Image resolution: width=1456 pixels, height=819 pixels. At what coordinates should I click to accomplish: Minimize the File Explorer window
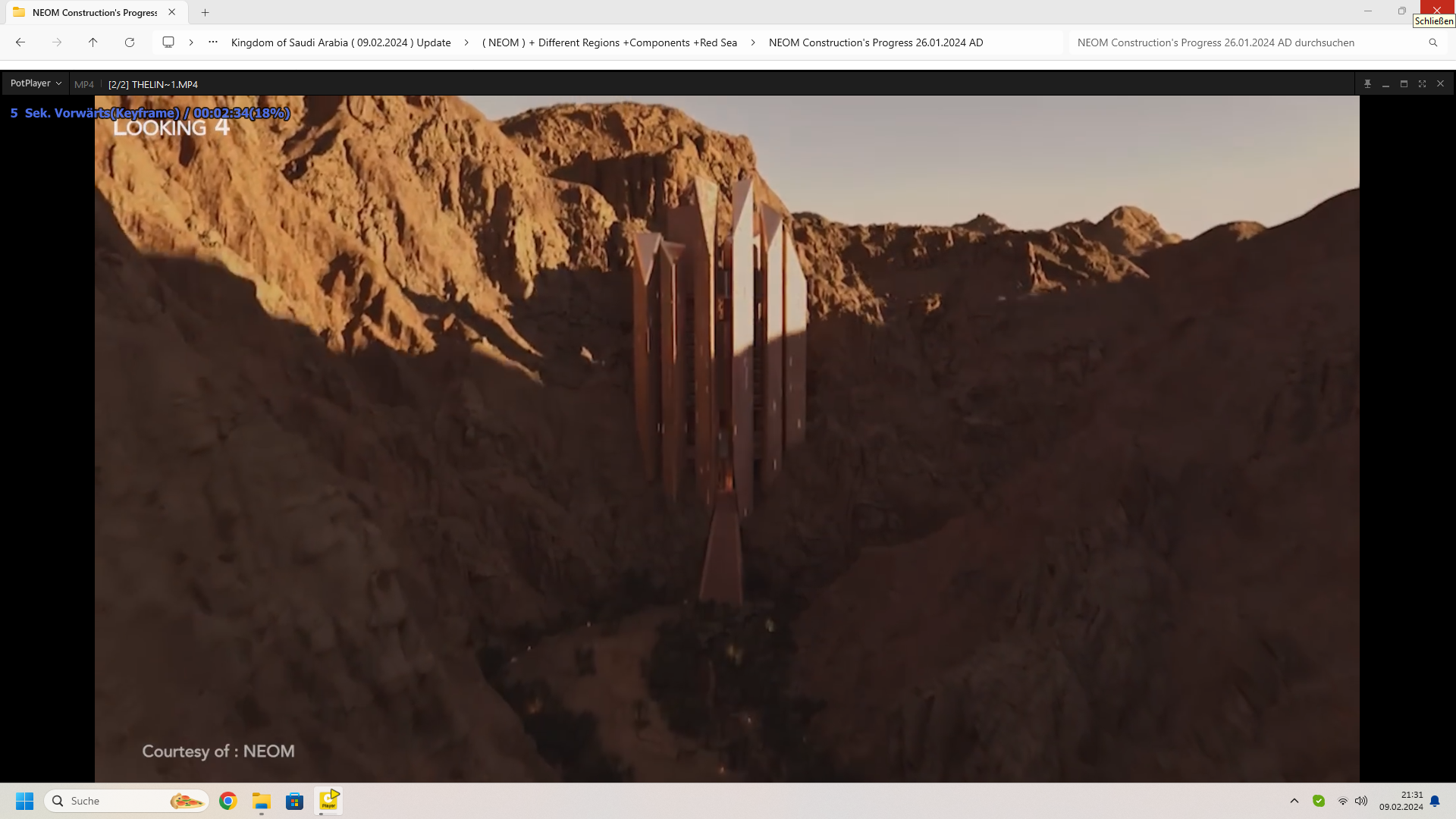coord(1368,11)
